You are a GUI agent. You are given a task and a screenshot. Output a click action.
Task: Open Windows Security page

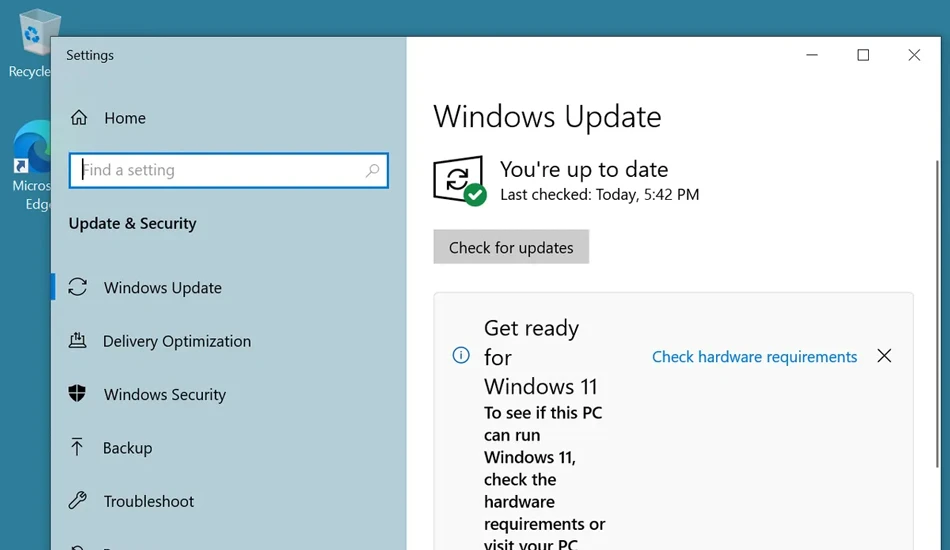(x=165, y=394)
